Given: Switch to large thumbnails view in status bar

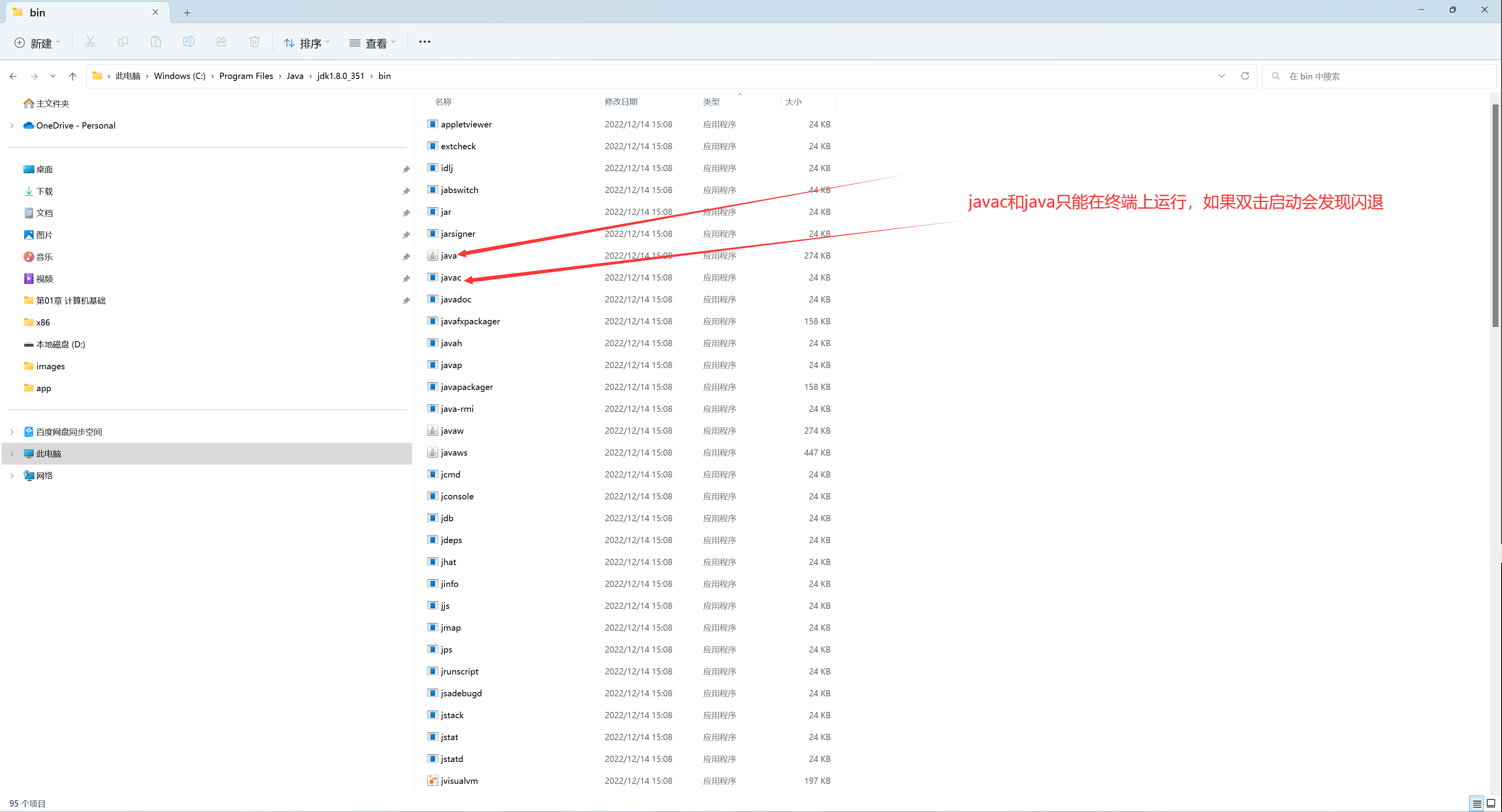Looking at the screenshot, I should [x=1491, y=803].
